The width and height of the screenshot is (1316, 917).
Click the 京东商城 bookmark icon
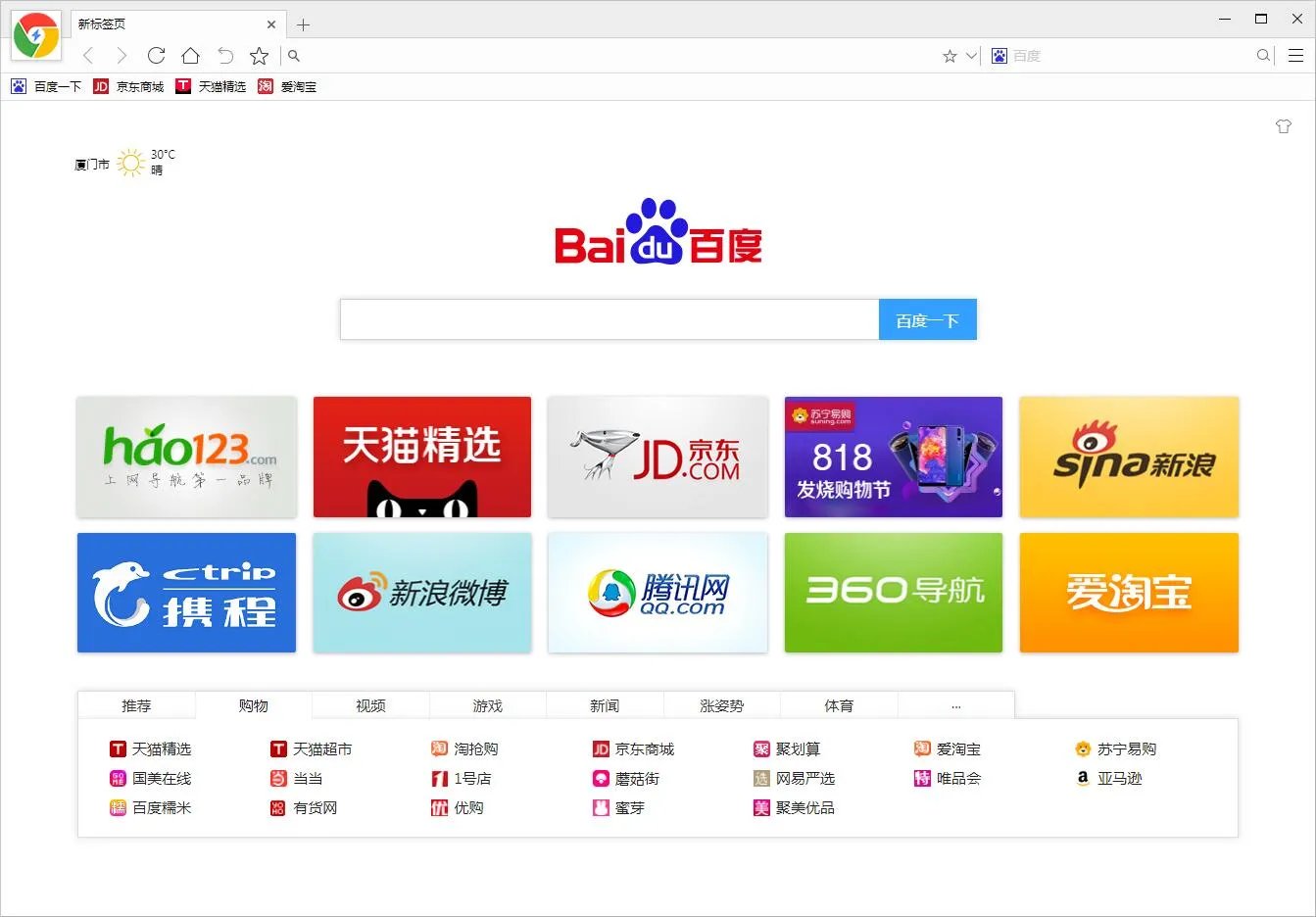[101, 86]
